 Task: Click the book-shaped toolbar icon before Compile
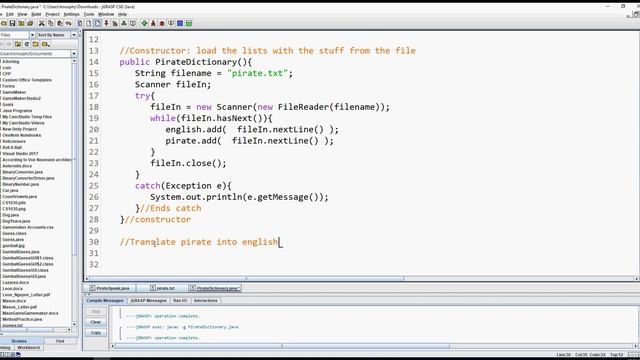pos(133,23)
